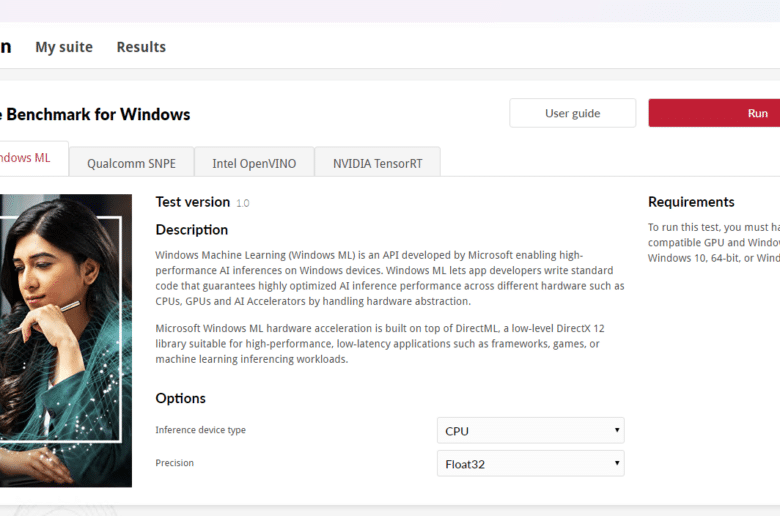Click the Benchmark for Windows title
Screen dimensions: 780x516
point(95,114)
